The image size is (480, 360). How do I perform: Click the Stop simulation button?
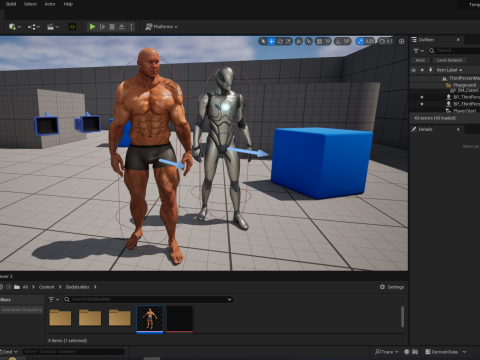[x=112, y=27]
